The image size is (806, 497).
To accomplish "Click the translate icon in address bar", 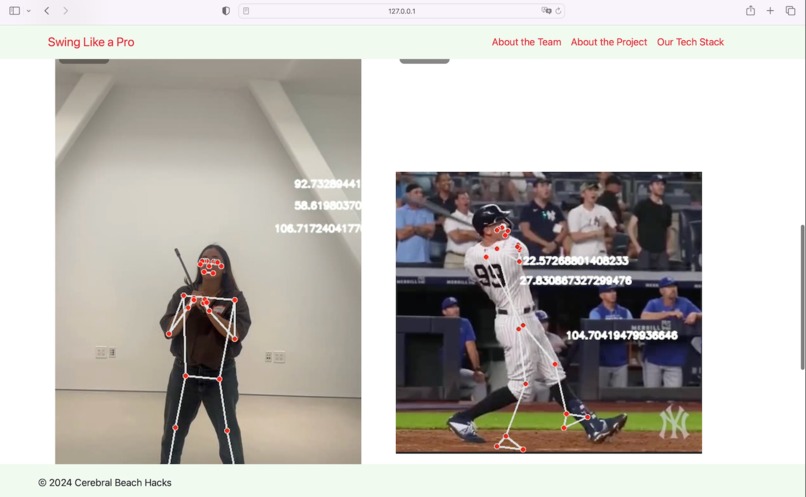I will pos(546,11).
